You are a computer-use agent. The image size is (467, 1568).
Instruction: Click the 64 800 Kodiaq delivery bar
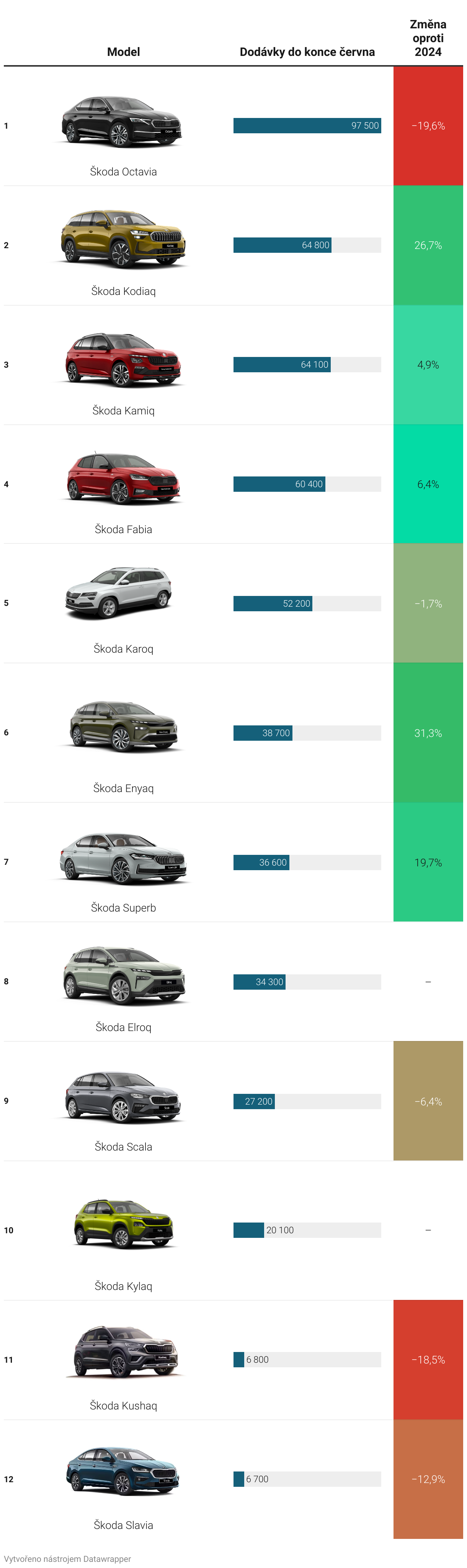tap(282, 245)
